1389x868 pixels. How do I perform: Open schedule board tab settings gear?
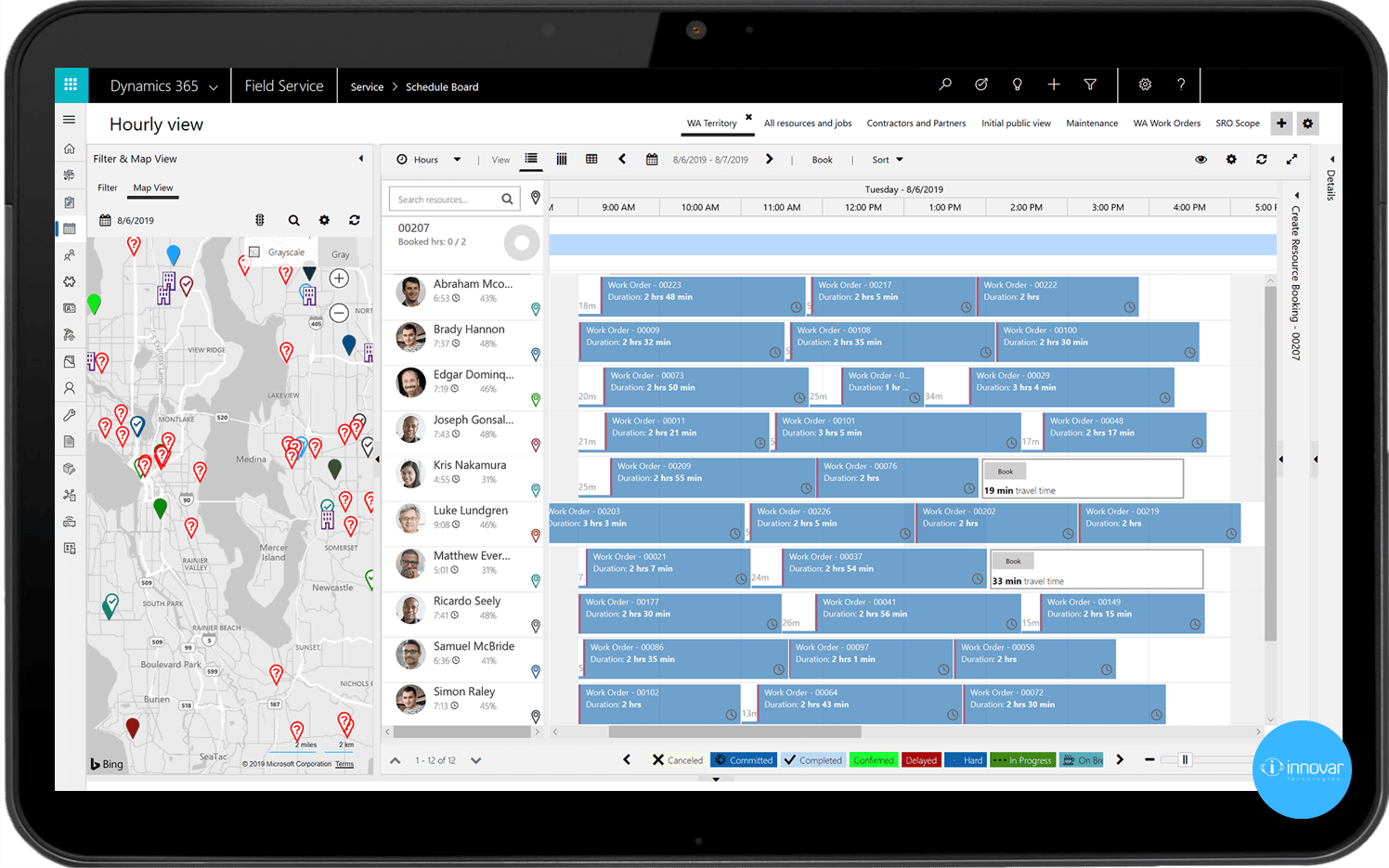[1307, 123]
